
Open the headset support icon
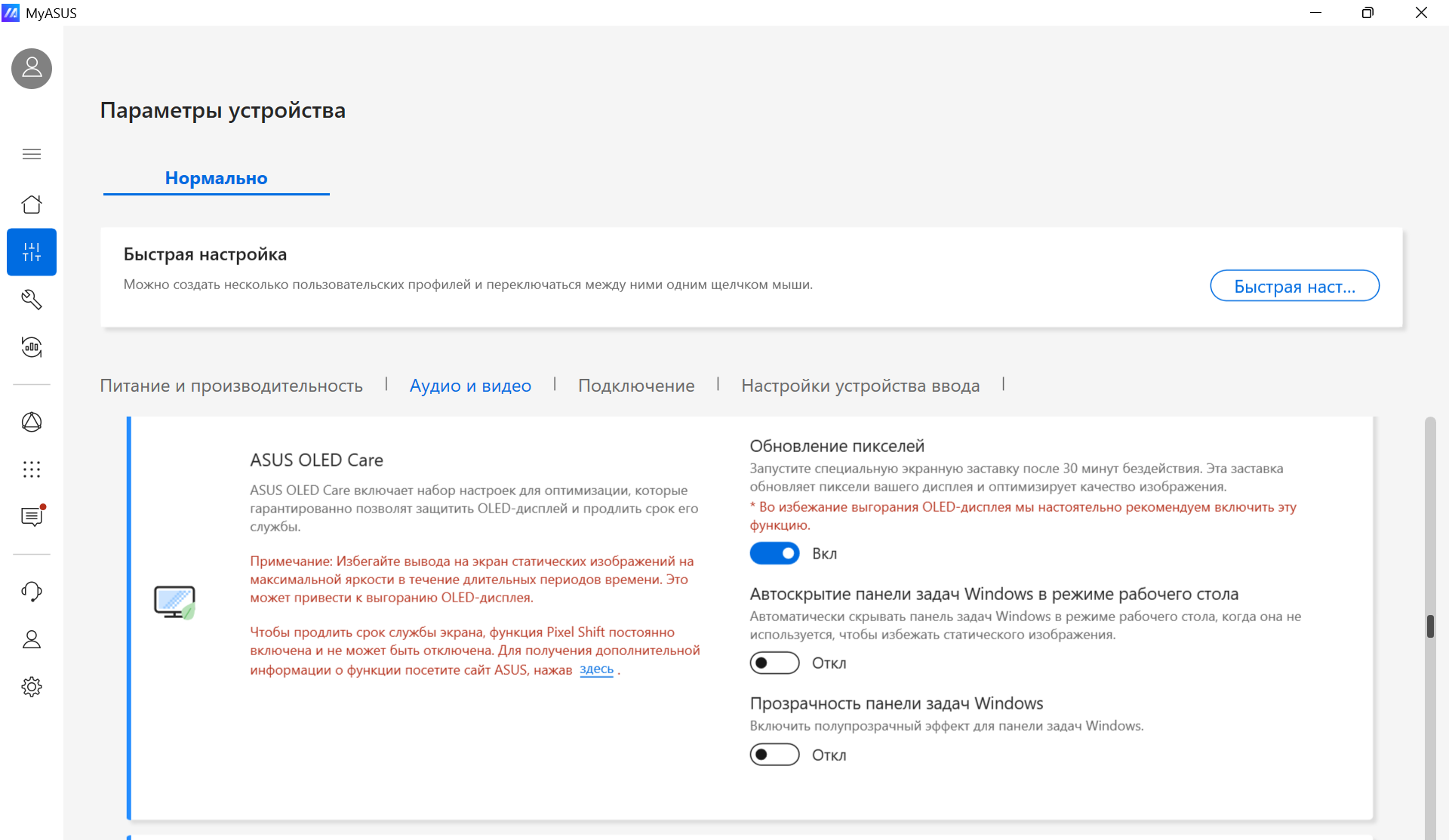[32, 591]
